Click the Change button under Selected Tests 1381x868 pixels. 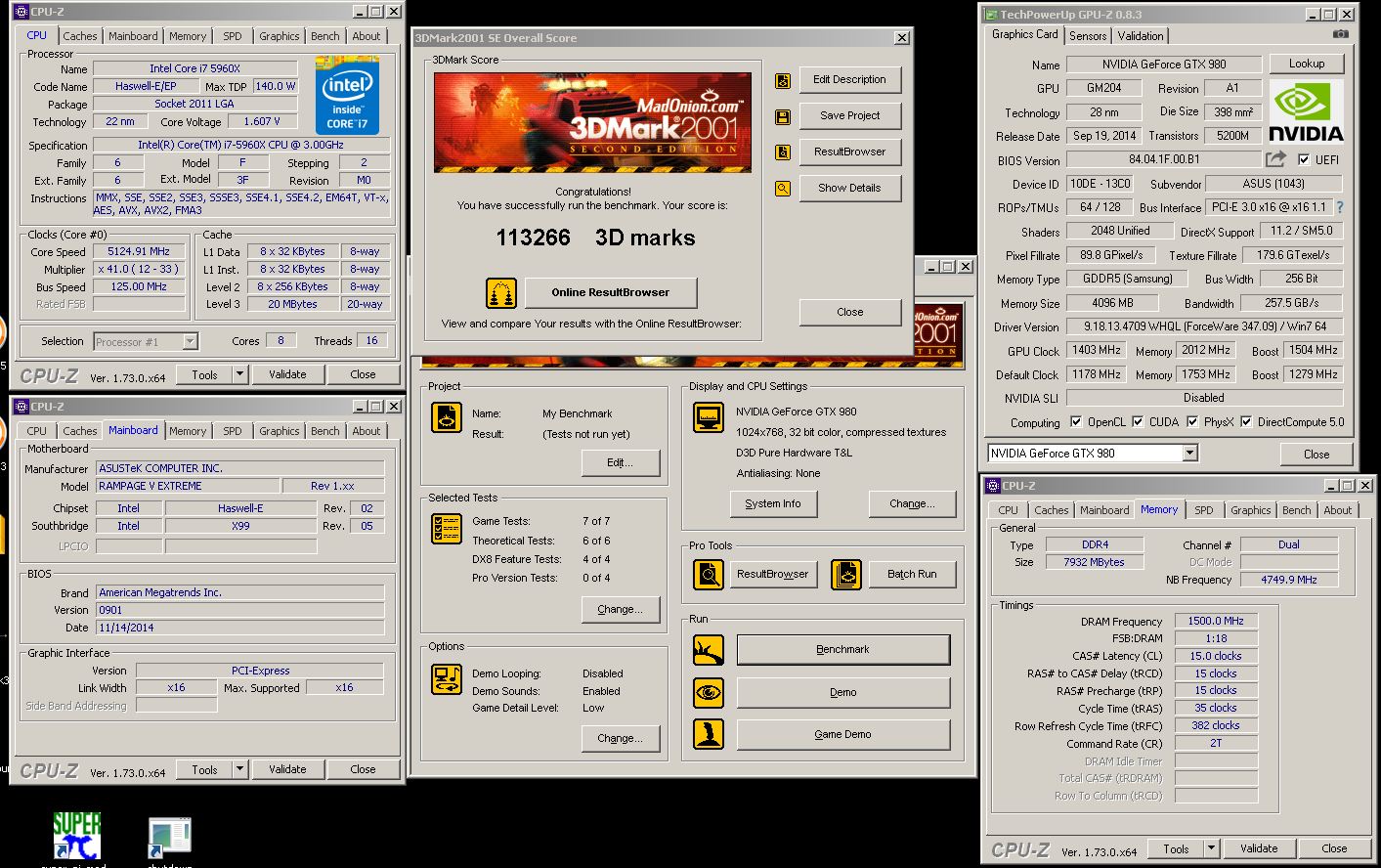[x=620, y=609]
